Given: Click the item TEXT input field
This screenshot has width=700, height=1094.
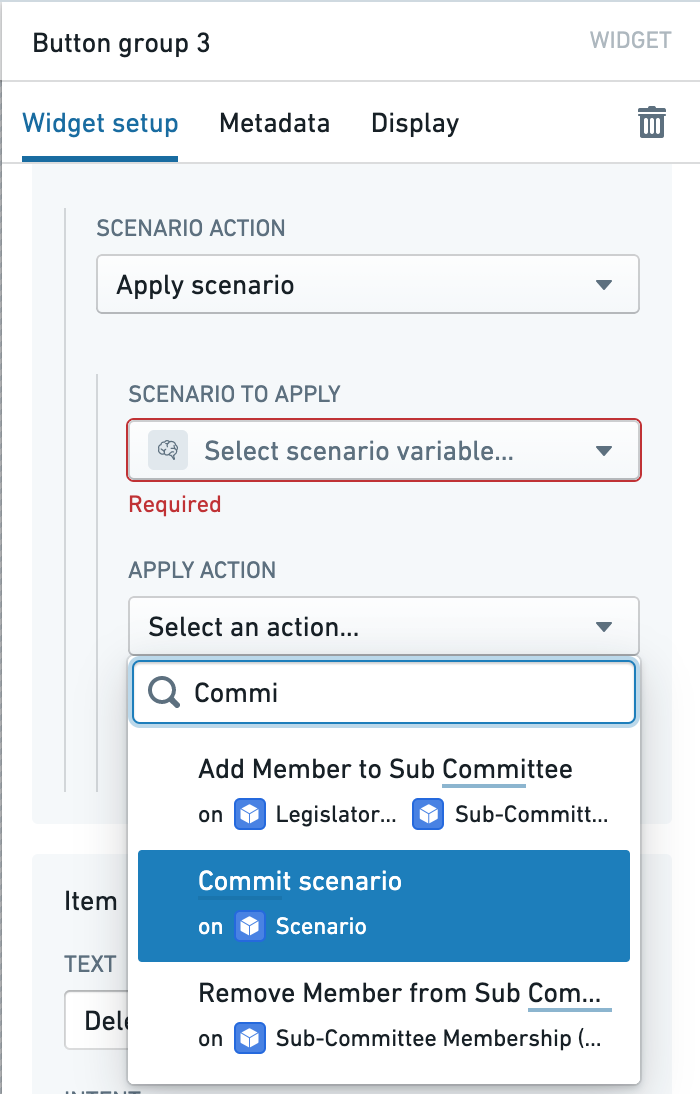Looking at the screenshot, I should 96,1020.
